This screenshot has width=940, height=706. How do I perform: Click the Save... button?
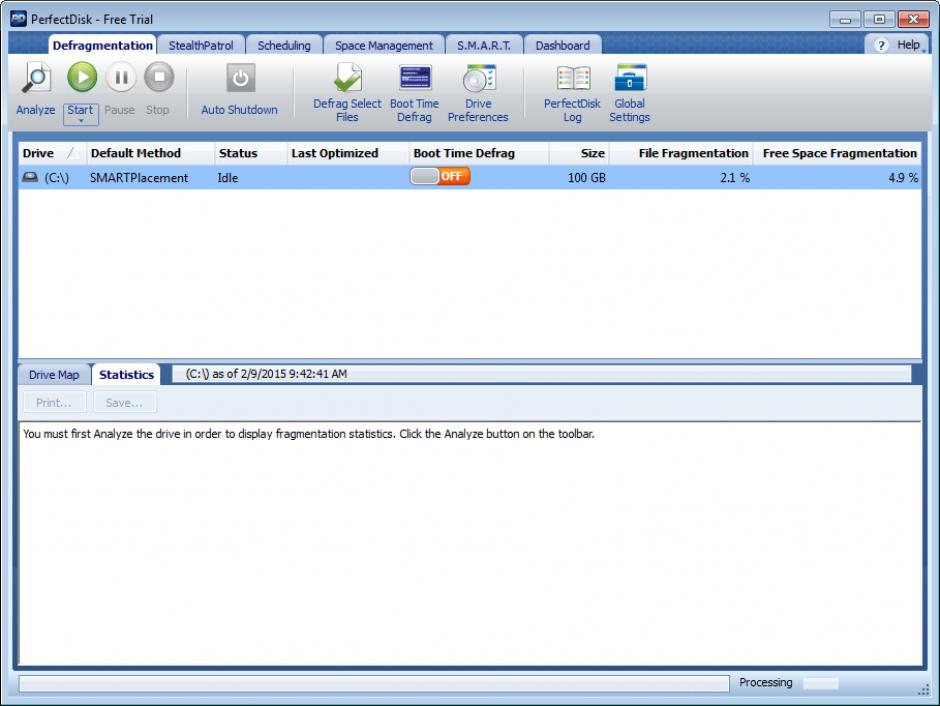pos(125,402)
